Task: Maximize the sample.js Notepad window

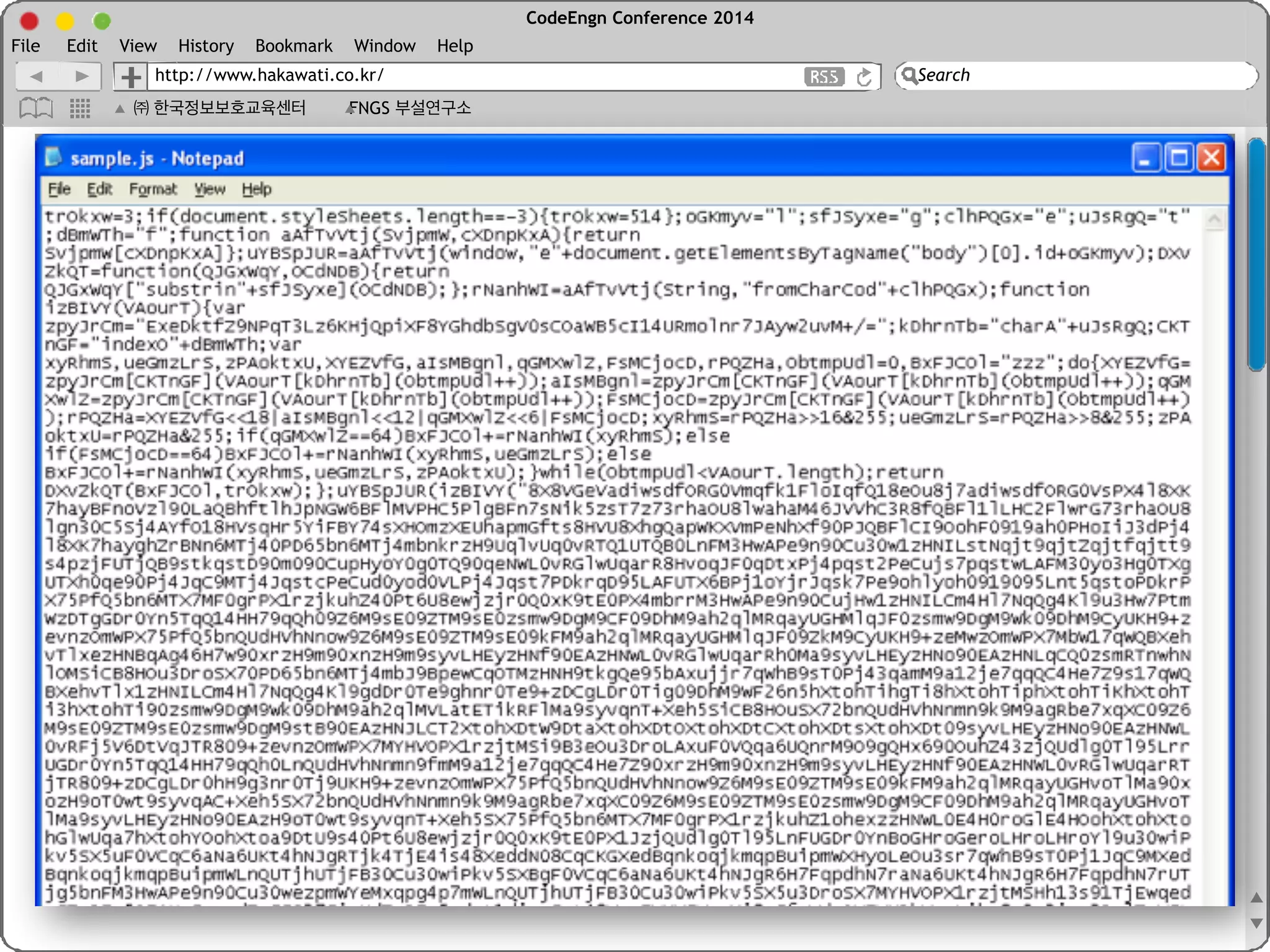Action: [1179, 157]
